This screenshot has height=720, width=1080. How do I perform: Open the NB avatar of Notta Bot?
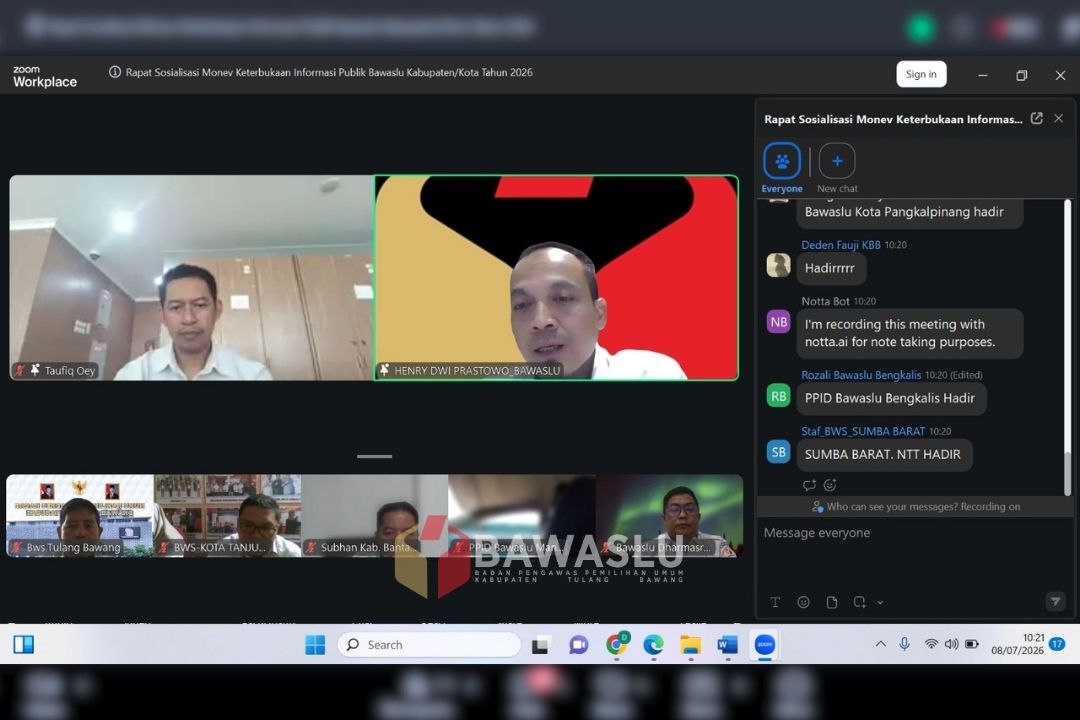(779, 322)
